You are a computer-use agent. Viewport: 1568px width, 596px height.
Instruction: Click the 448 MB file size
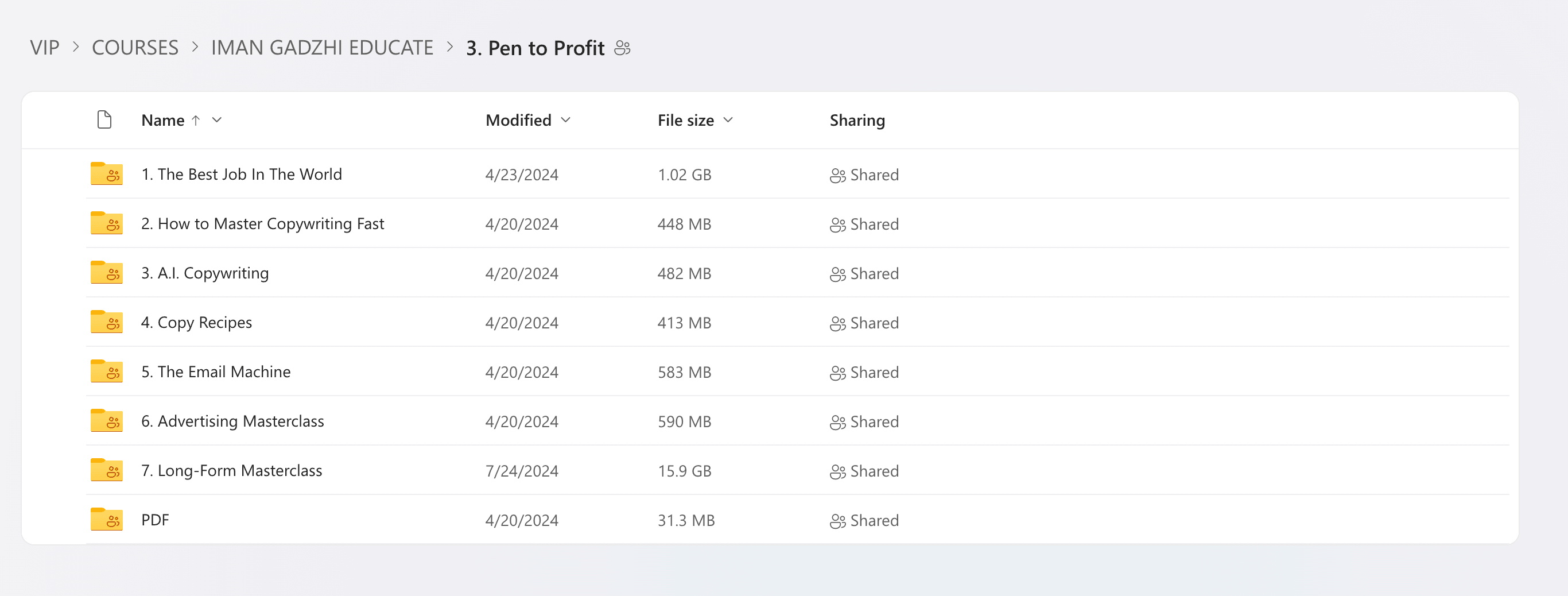[x=684, y=224]
